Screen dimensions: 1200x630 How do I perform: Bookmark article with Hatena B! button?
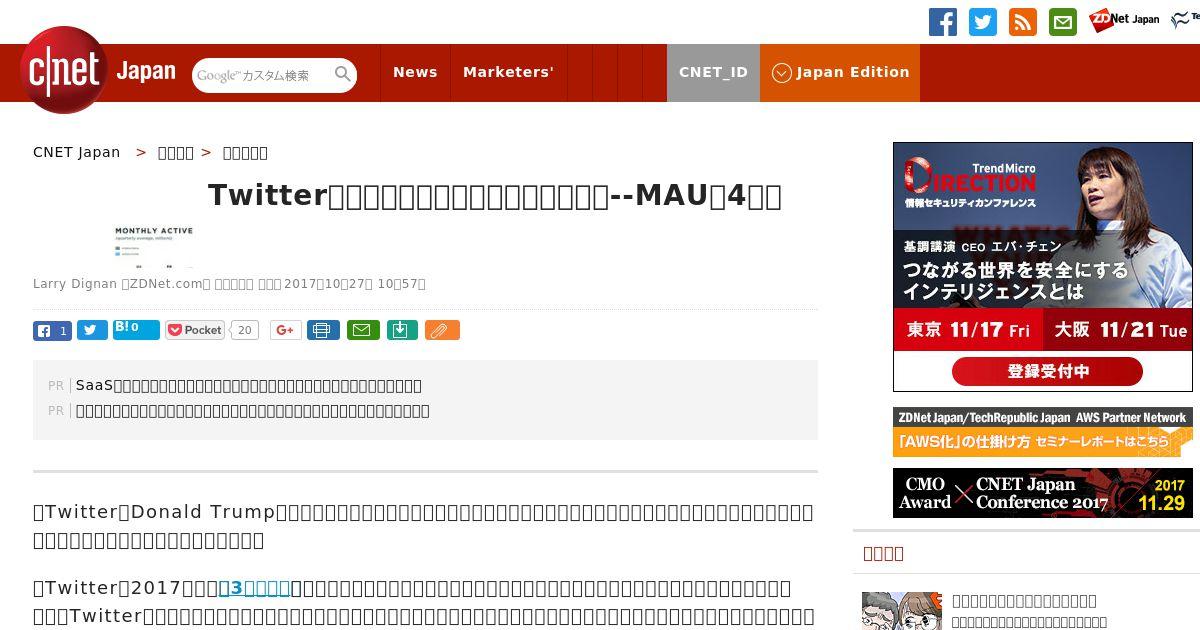[x=136, y=329]
